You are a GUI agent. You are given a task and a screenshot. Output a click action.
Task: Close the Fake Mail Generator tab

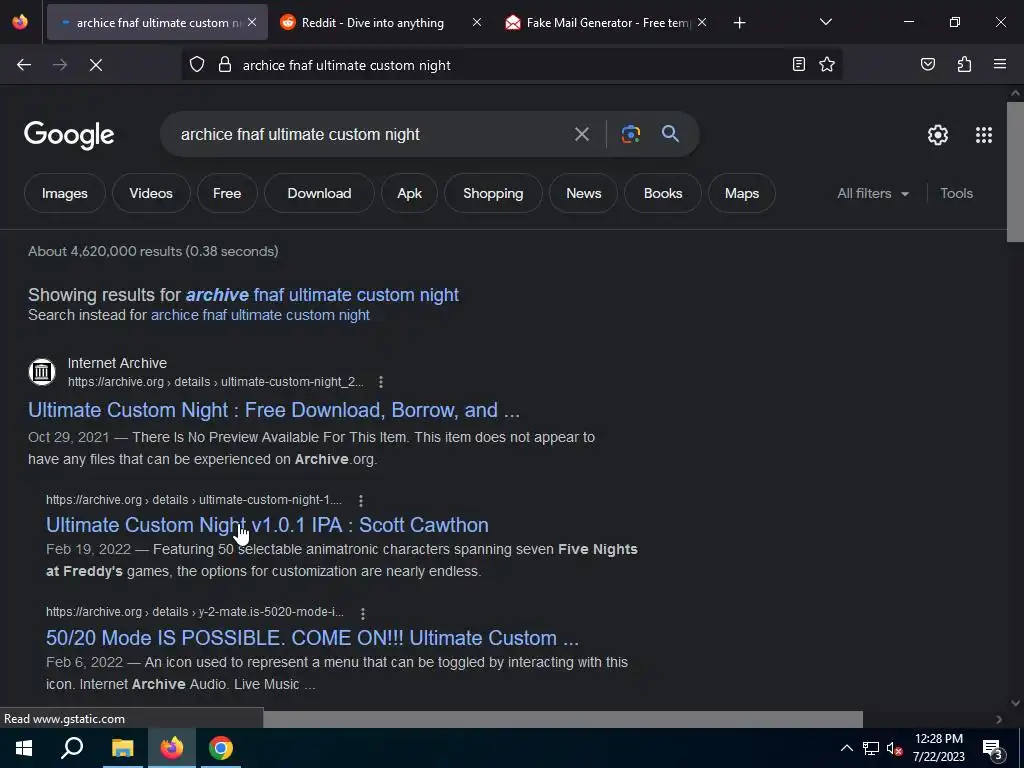point(701,23)
